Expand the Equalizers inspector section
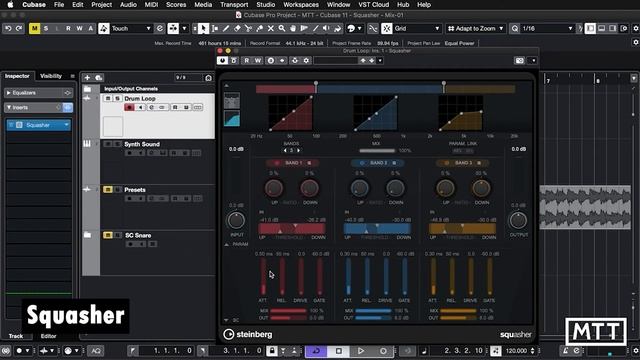 coord(9,93)
